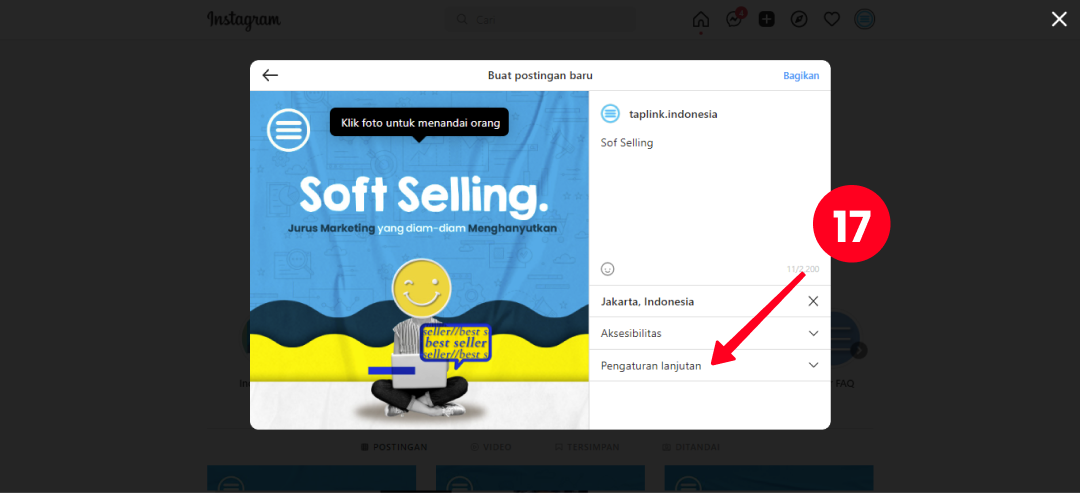Expand the Aksesibilitas section

[x=709, y=333]
